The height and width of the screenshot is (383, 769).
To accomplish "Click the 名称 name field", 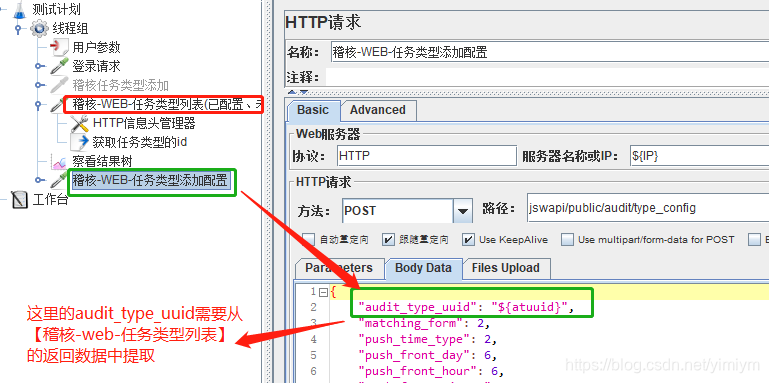I will (x=550, y=52).
